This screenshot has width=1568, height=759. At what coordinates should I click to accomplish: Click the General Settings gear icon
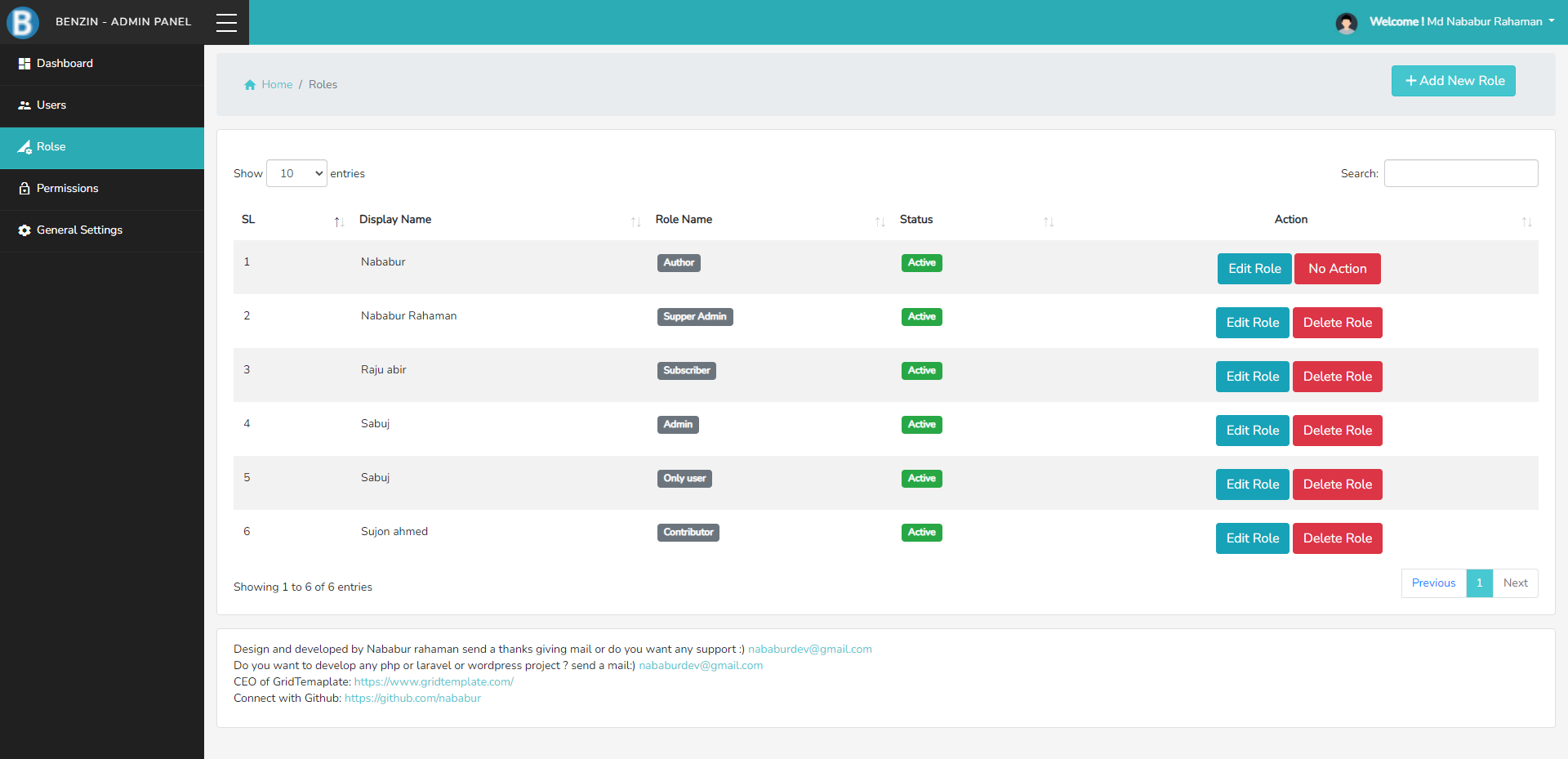point(24,230)
